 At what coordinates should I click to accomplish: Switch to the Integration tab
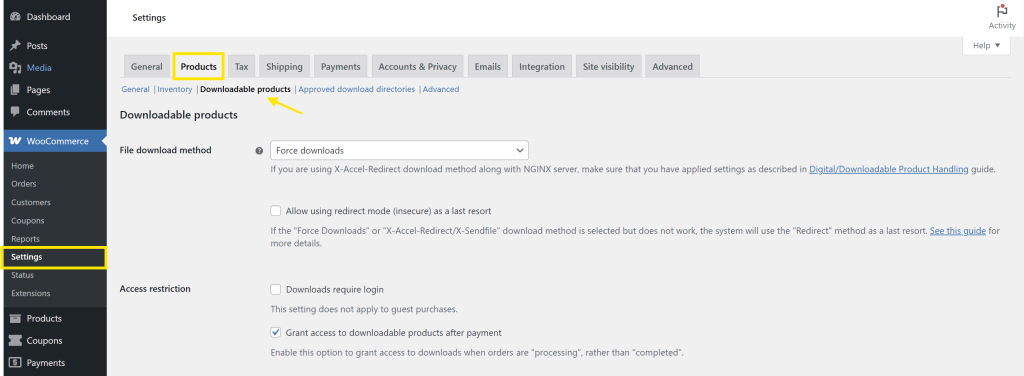pyautogui.click(x=542, y=67)
